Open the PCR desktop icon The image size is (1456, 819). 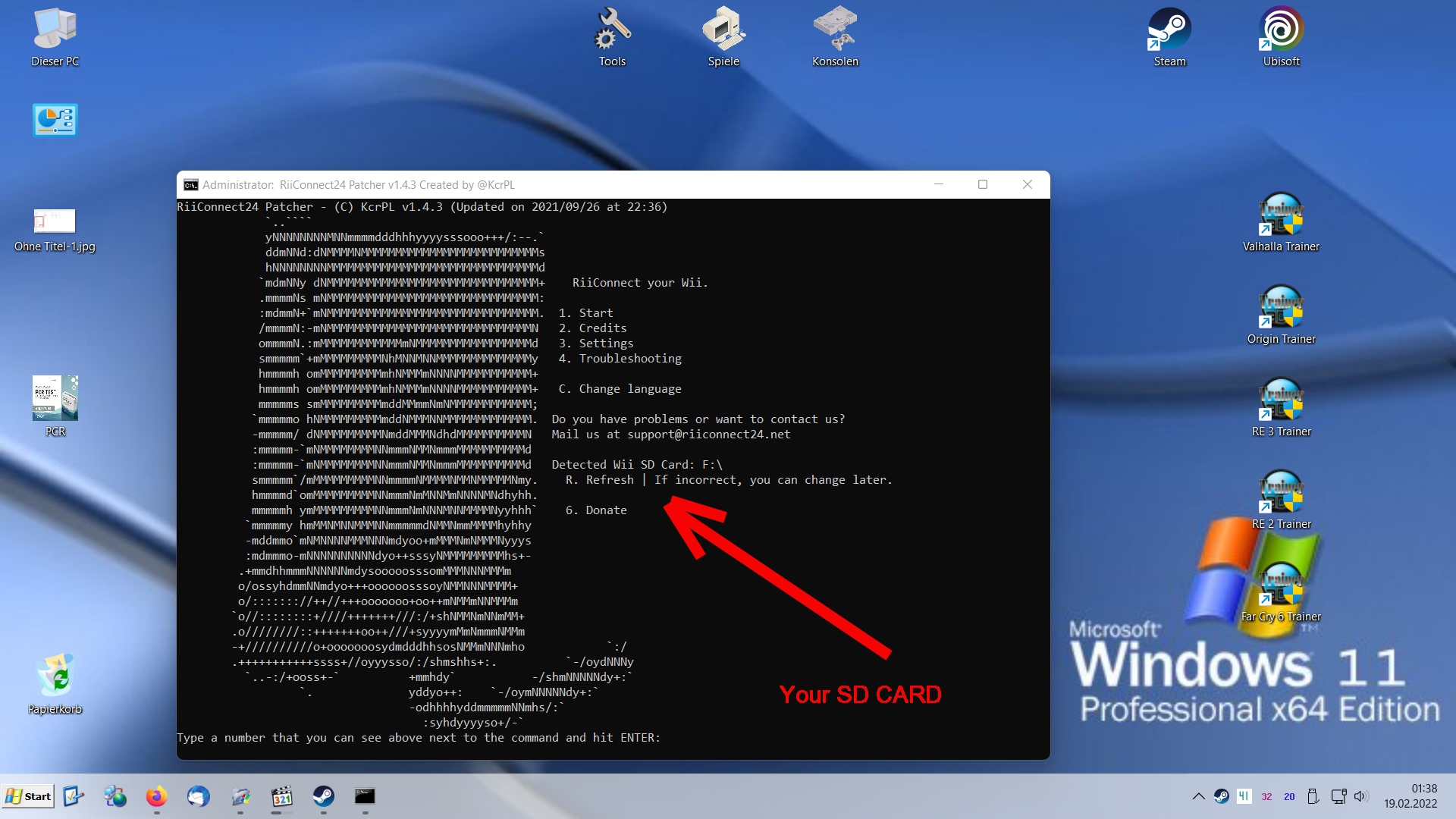pos(55,407)
